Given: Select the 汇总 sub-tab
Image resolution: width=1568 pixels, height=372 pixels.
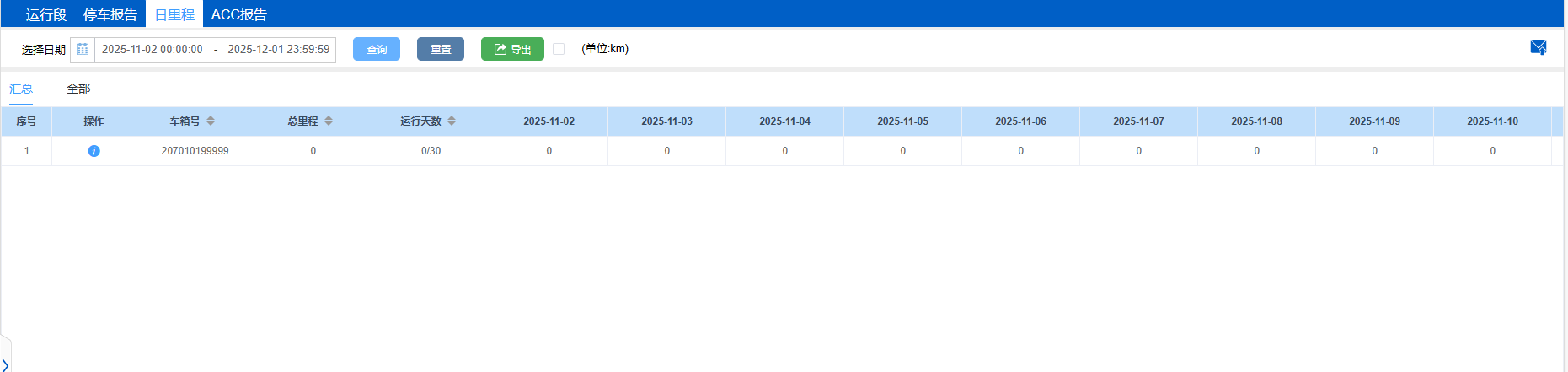Looking at the screenshot, I should pos(21,89).
